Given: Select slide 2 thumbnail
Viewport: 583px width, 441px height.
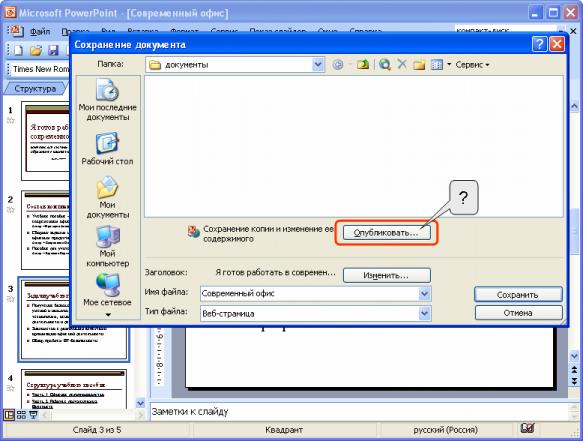Looking at the screenshot, I should point(46,230).
